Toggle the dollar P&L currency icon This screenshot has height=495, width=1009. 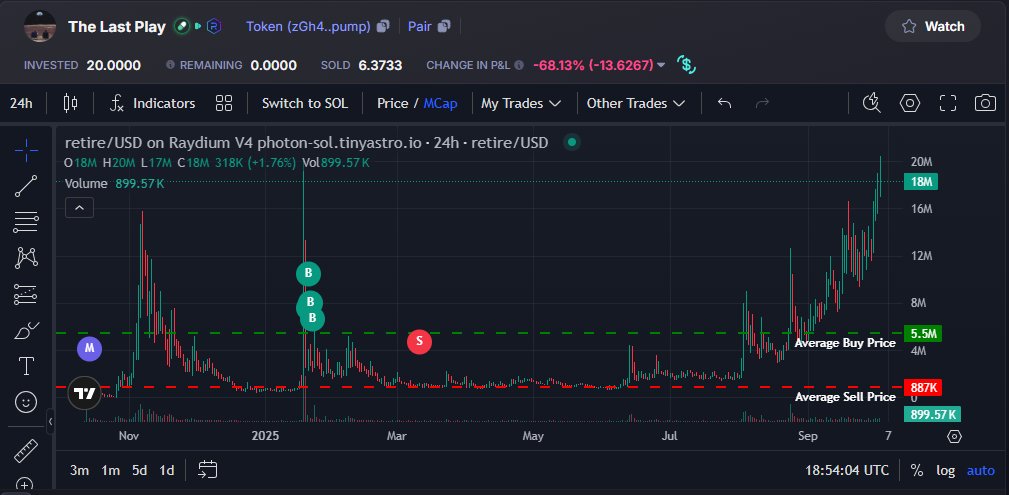[x=686, y=64]
